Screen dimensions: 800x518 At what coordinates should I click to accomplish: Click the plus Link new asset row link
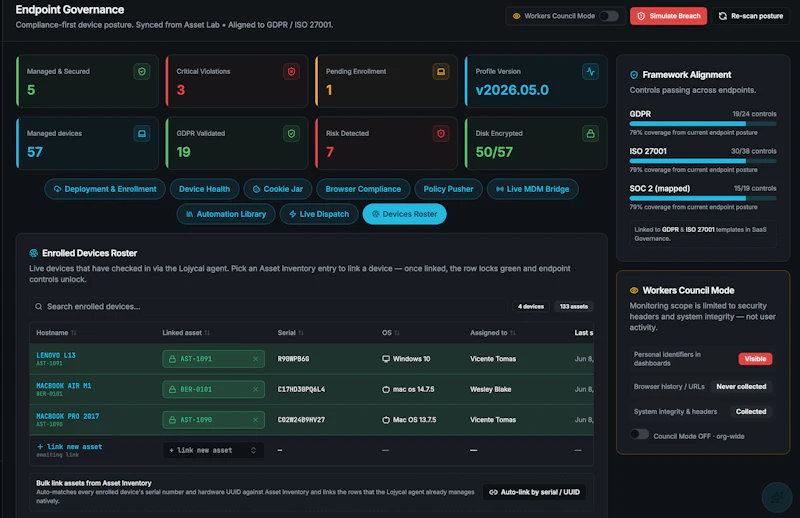(69, 447)
